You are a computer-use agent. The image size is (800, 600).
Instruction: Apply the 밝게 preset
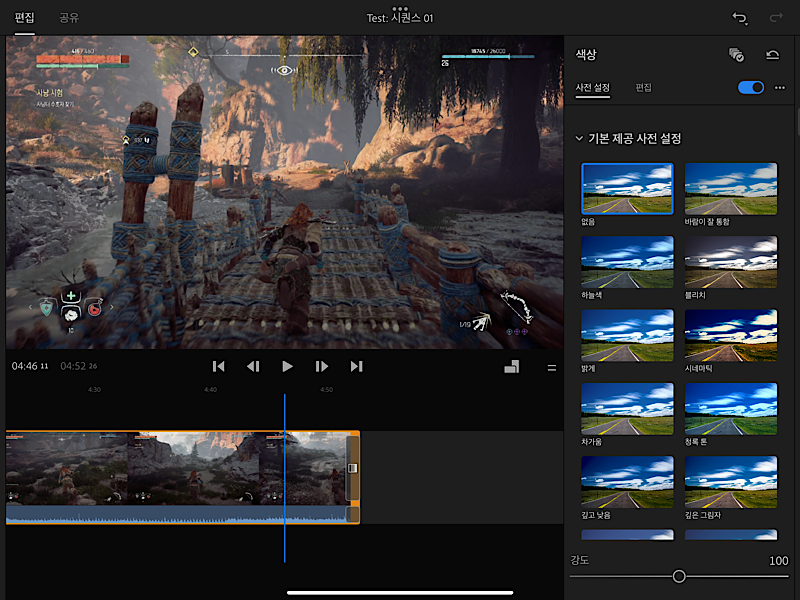coord(627,335)
